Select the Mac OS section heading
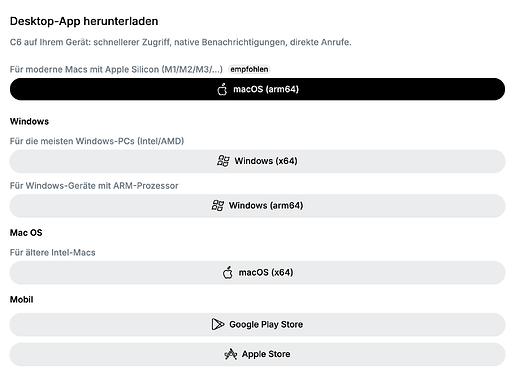This screenshot has height=375, width=514. 26,233
